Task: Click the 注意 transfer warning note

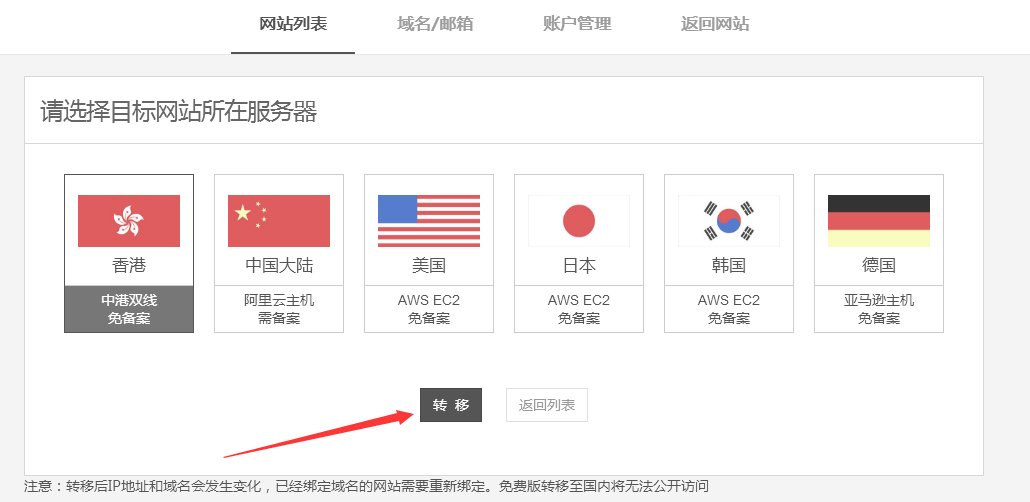Action: (x=367, y=487)
